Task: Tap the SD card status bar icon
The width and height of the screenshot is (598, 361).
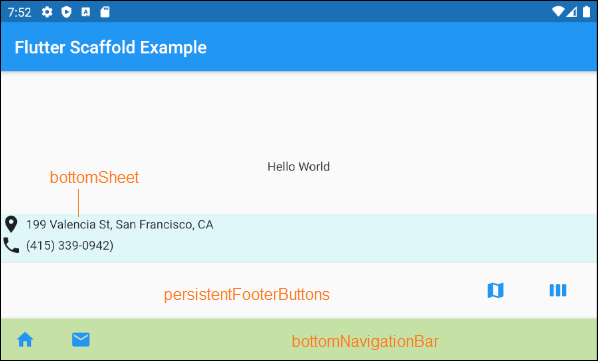Action: pyautogui.click(x=105, y=12)
